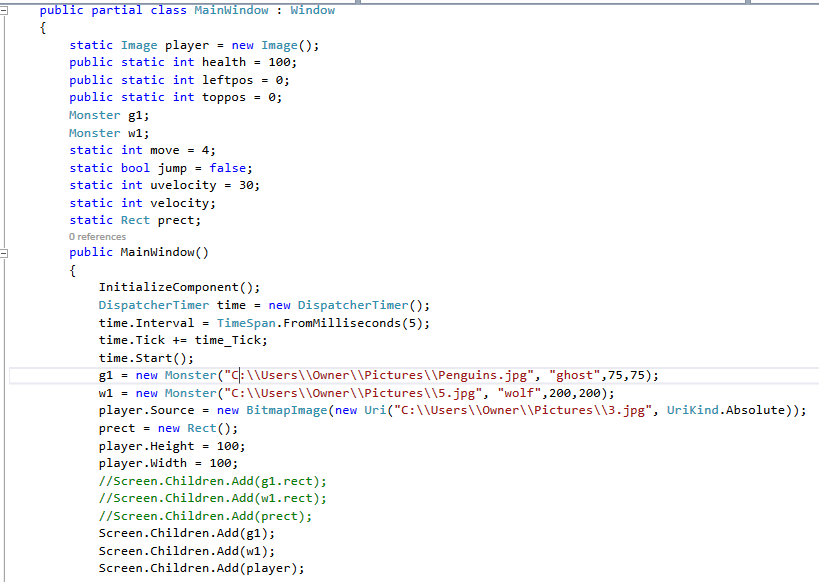Click the comment line adding w1.rect
This screenshot has width=819, height=582.
(x=213, y=498)
